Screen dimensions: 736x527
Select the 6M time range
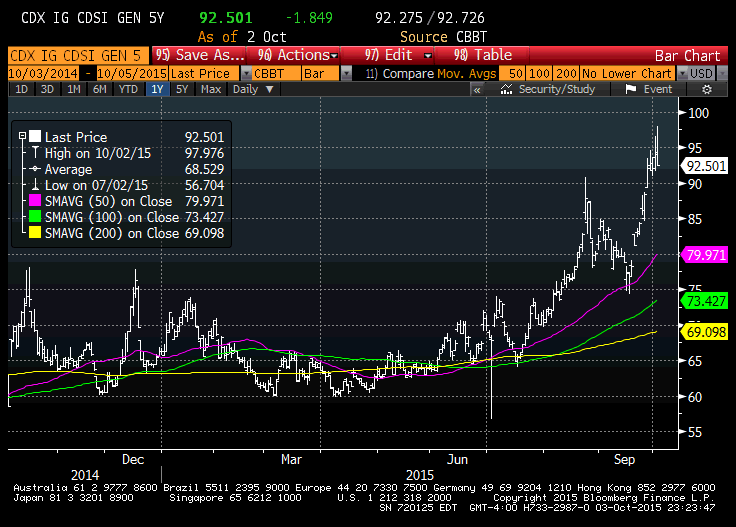tap(100, 89)
